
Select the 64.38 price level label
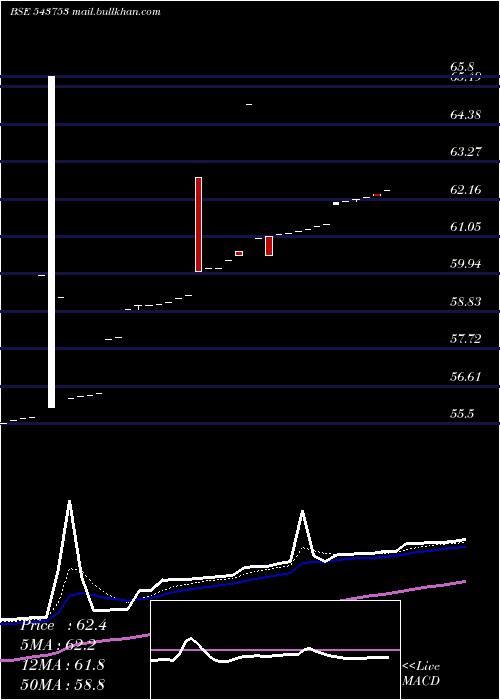pos(466,115)
